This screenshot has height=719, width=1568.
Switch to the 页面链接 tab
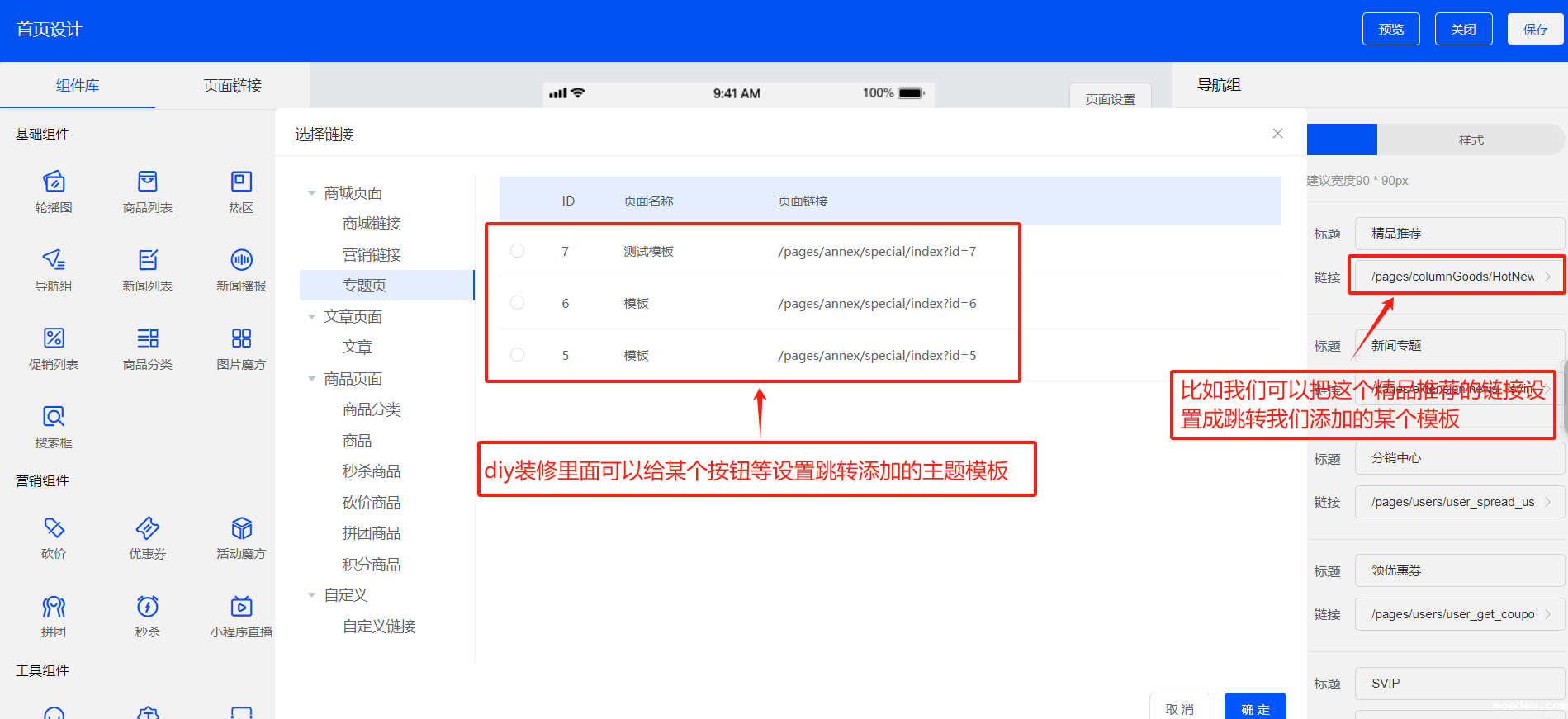[x=232, y=86]
